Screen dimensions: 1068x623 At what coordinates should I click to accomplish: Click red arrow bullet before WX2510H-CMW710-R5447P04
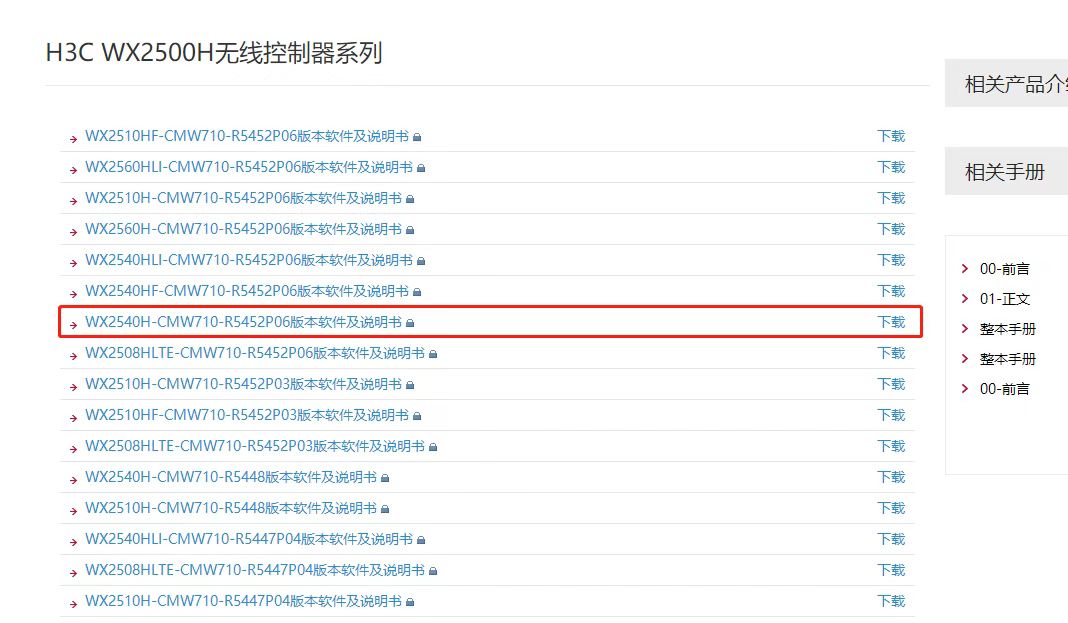click(74, 604)
